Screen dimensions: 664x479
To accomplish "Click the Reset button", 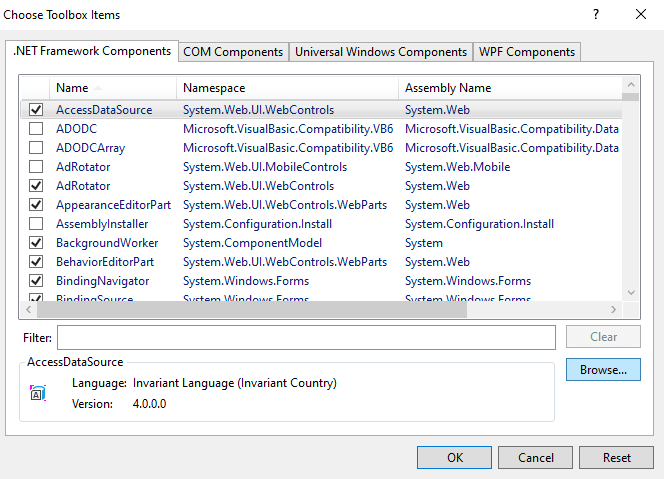I will pyautogui.click(x=616, y=457).
